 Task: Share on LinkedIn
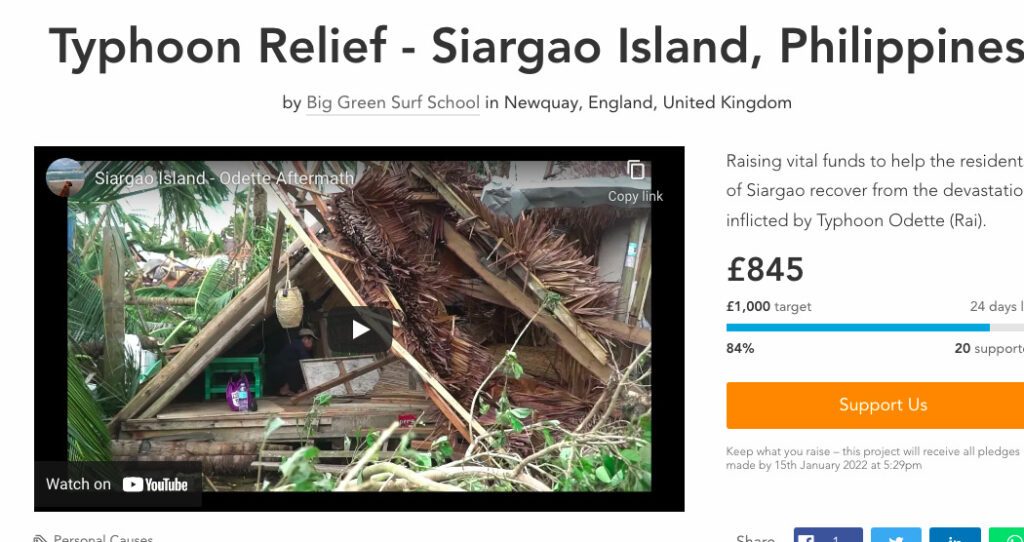pos(955,535)
